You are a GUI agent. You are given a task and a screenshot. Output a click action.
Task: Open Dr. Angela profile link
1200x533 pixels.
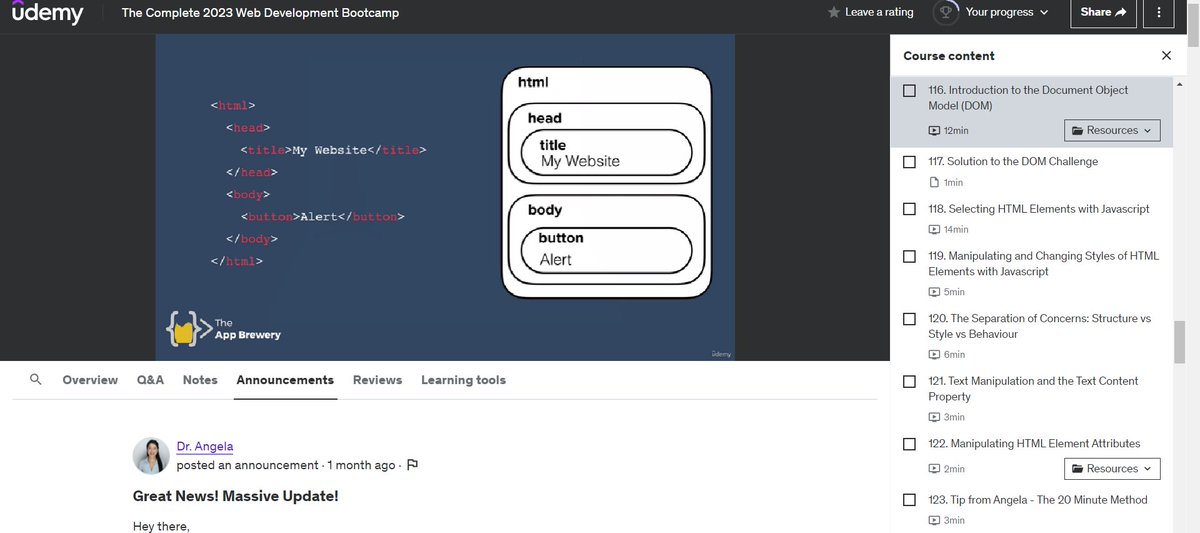coord(205,446)
